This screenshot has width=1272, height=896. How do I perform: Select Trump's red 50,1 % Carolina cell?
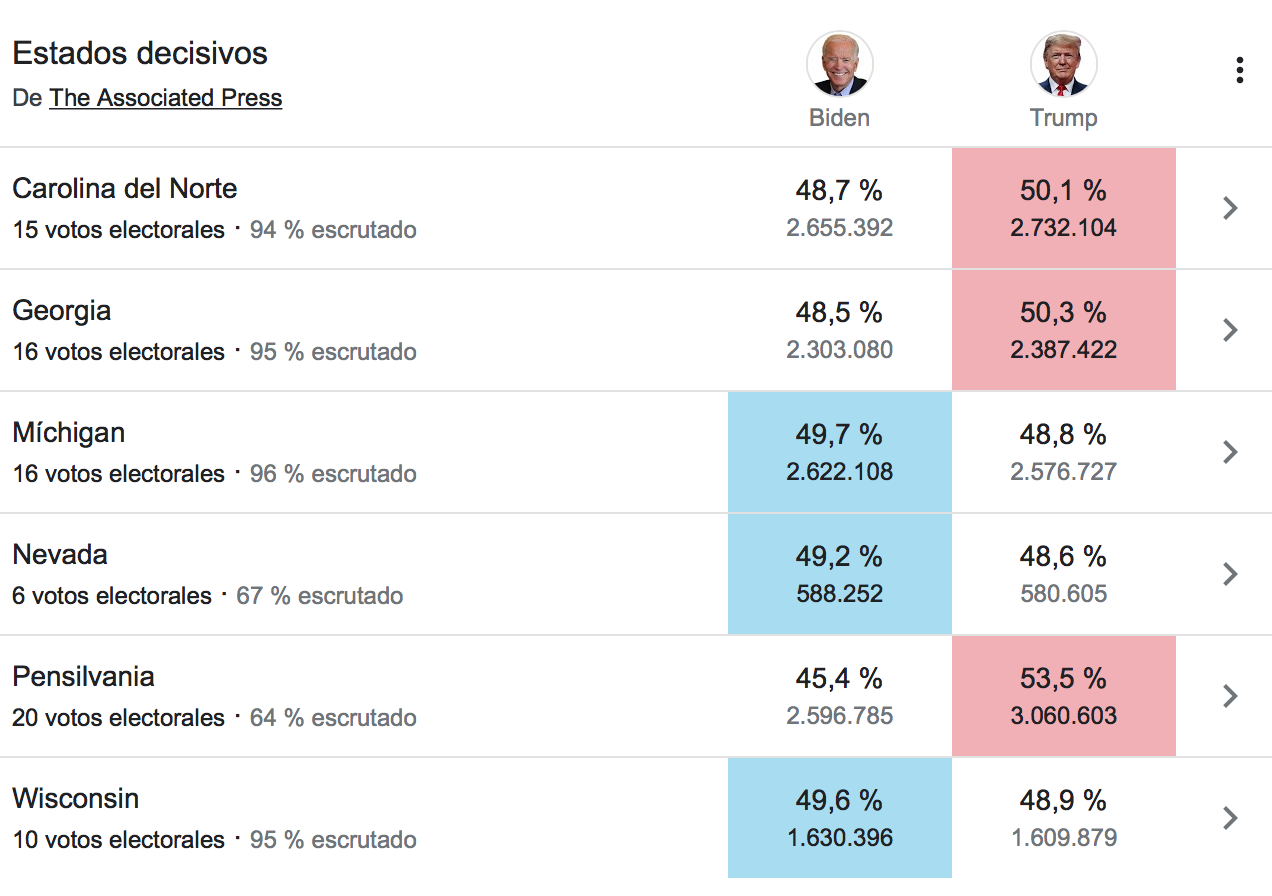(1064, 208)
